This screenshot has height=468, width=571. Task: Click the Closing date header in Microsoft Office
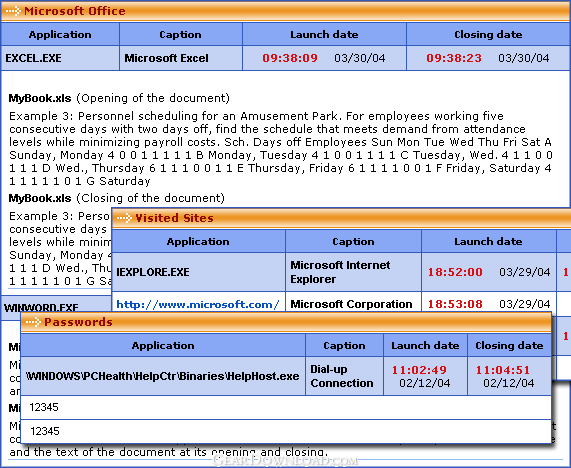488,35
